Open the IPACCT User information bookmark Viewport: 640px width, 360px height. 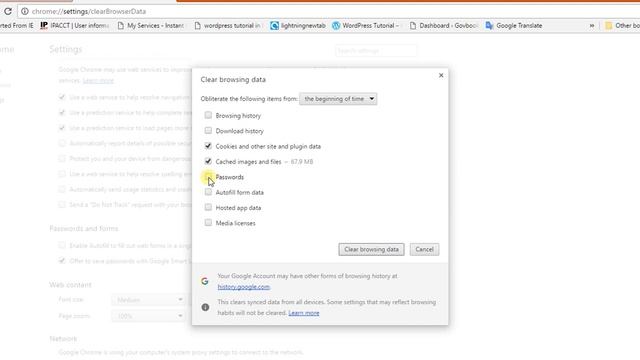(x=74, y=26)
